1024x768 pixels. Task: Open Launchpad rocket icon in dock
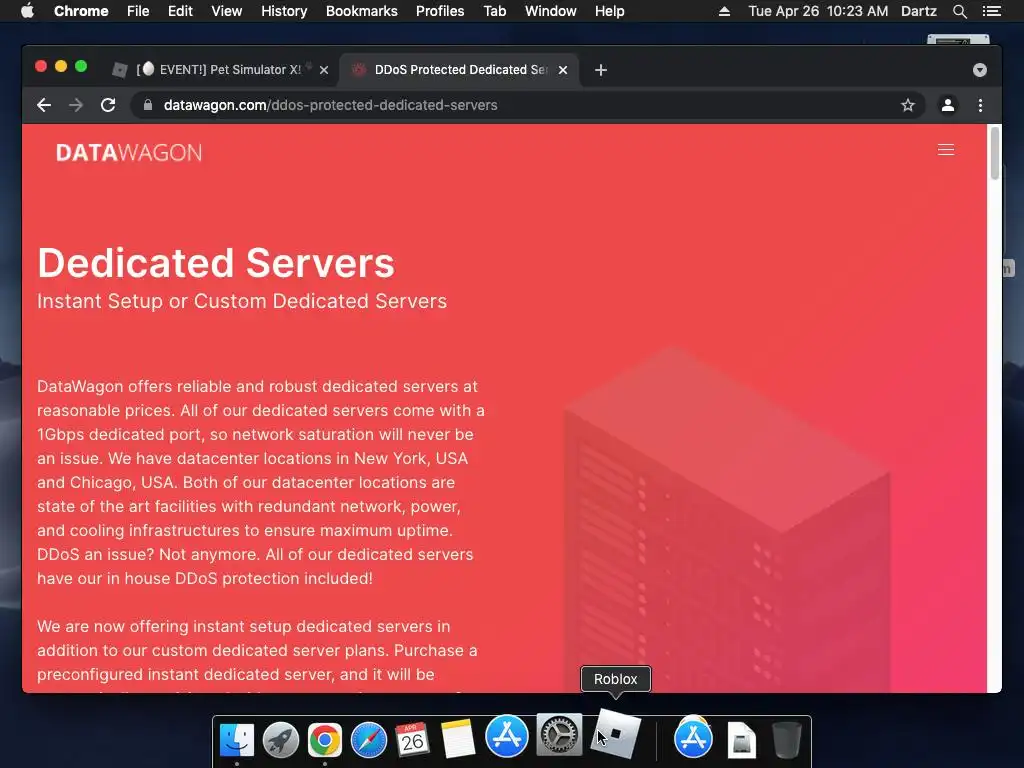(281, 739)
